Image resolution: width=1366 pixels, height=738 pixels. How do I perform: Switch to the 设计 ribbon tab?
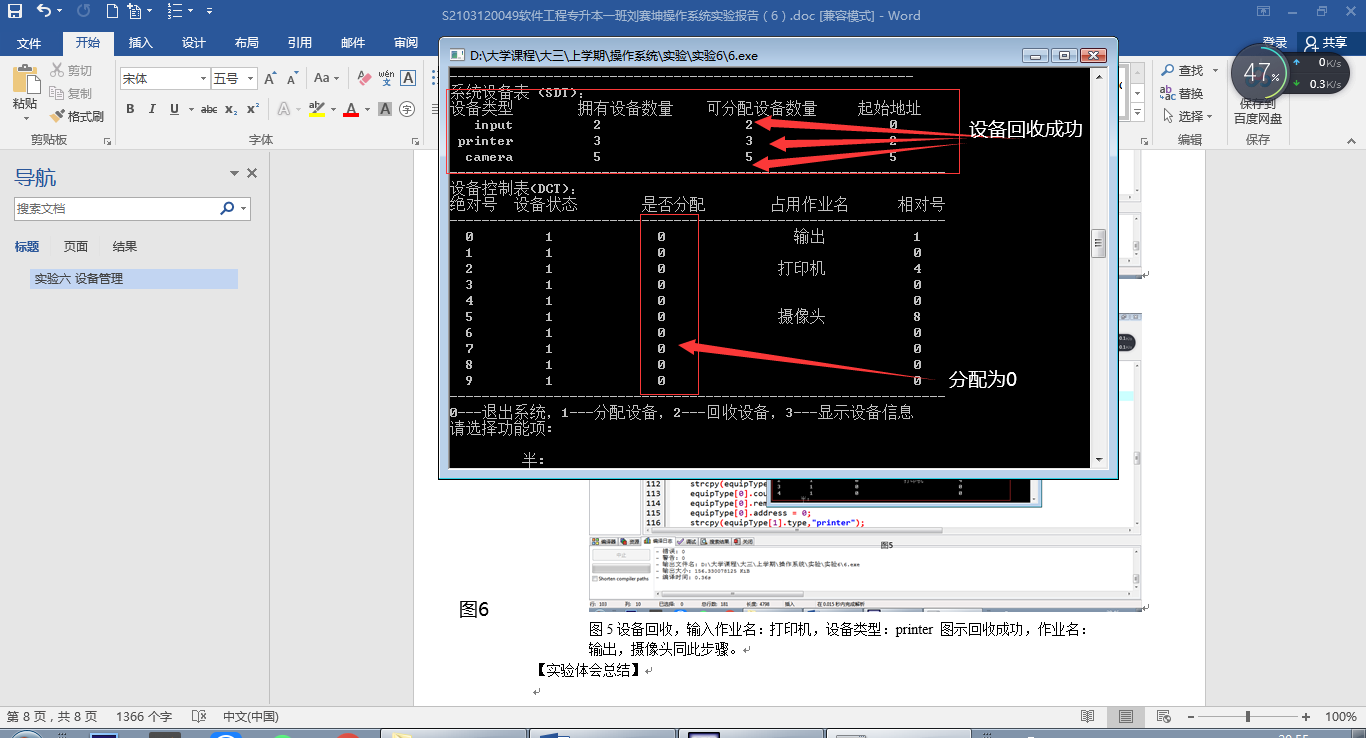click(x=194, y=43)
